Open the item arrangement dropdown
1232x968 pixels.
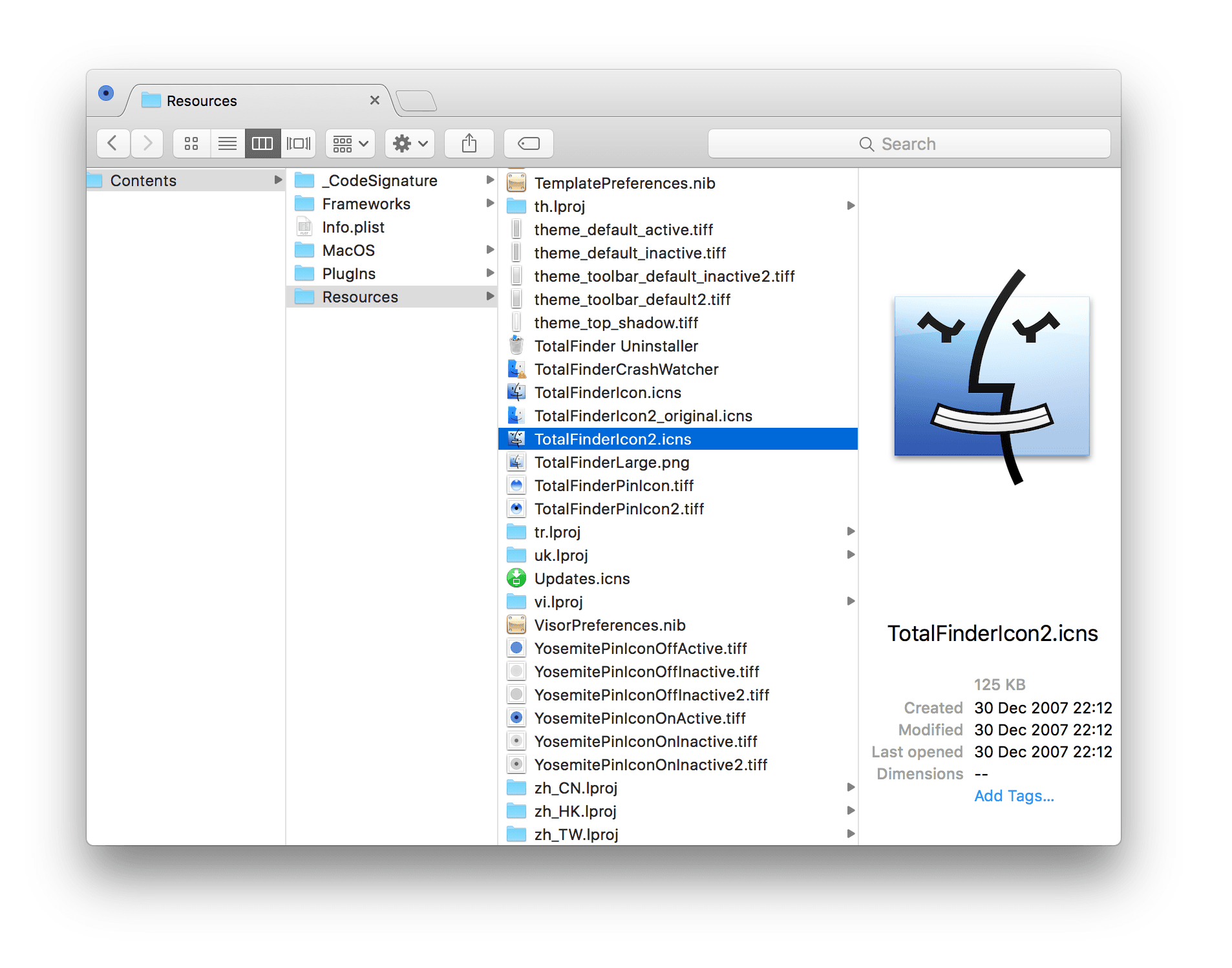tap(350, 143)
